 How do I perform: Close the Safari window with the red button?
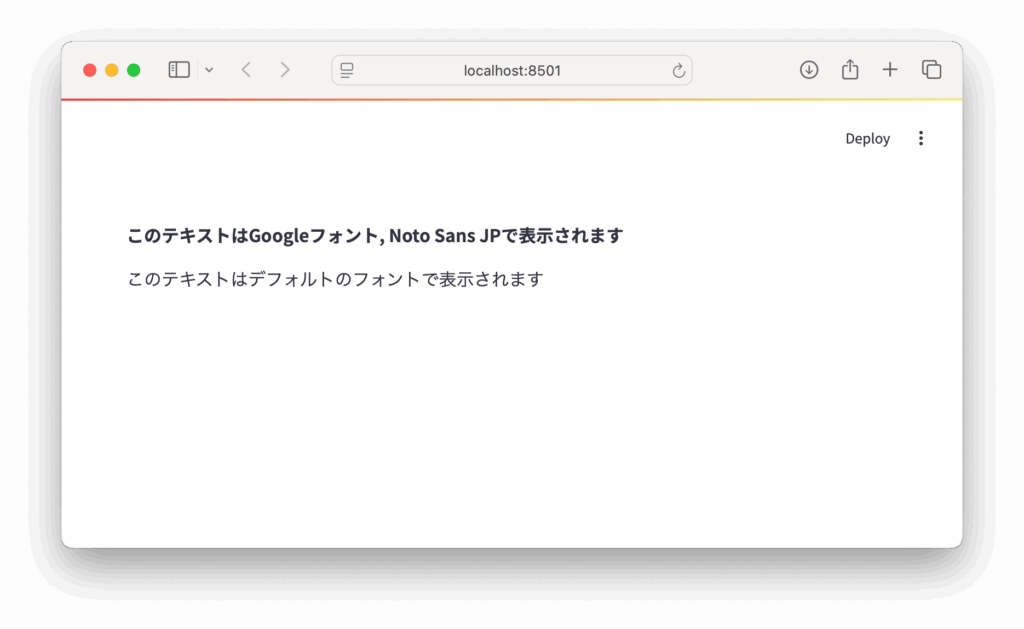click(x=90, y=70)
